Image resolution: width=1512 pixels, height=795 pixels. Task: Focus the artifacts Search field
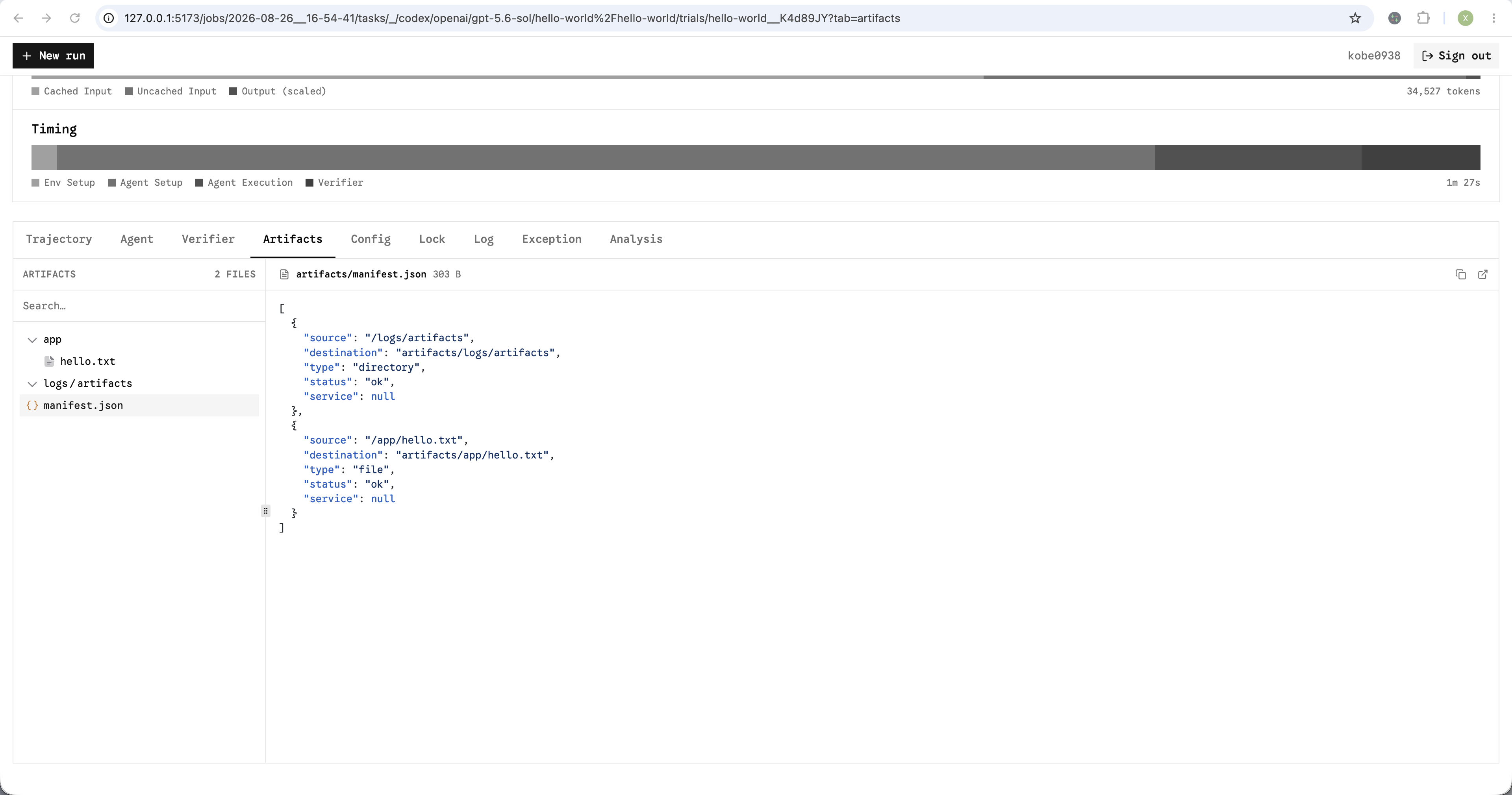pos(139,306)
